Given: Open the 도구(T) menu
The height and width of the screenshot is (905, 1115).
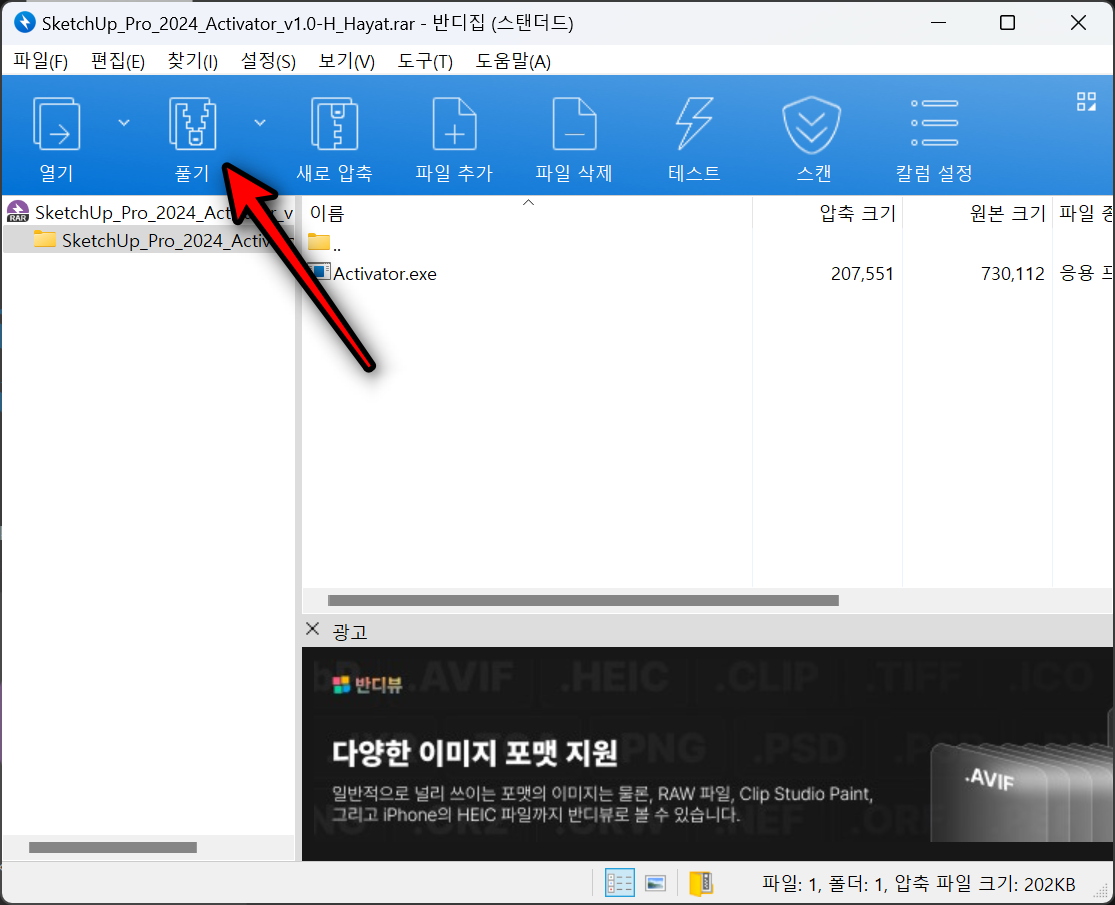Looking at the screenshot, I should coord(425,62).
